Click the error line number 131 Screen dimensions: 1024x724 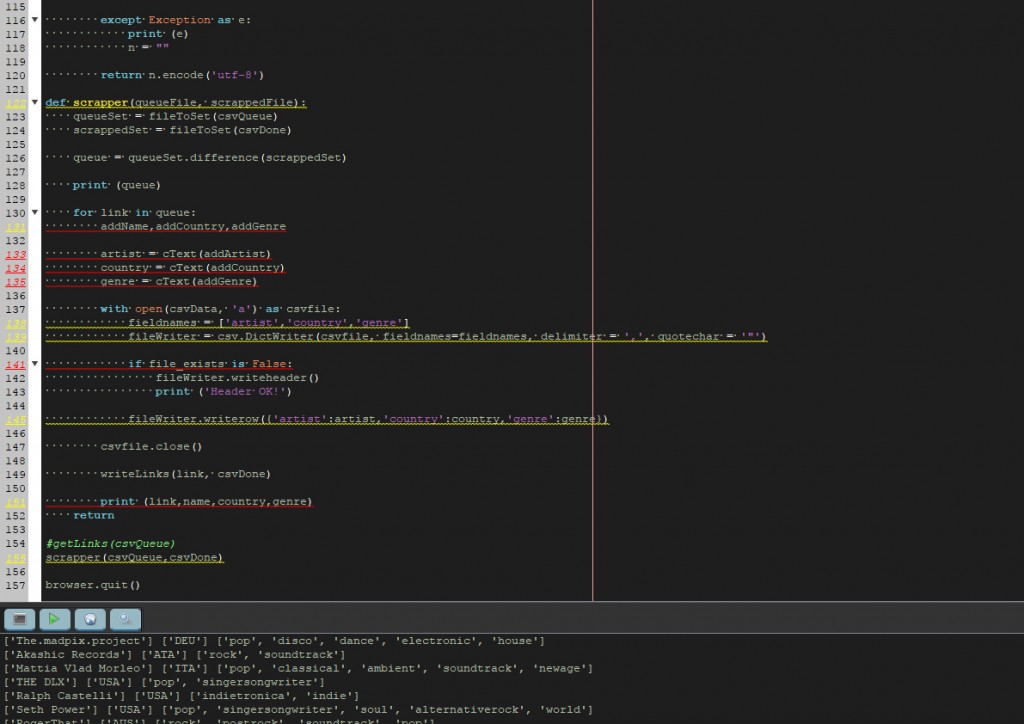[x=15, y=227]
